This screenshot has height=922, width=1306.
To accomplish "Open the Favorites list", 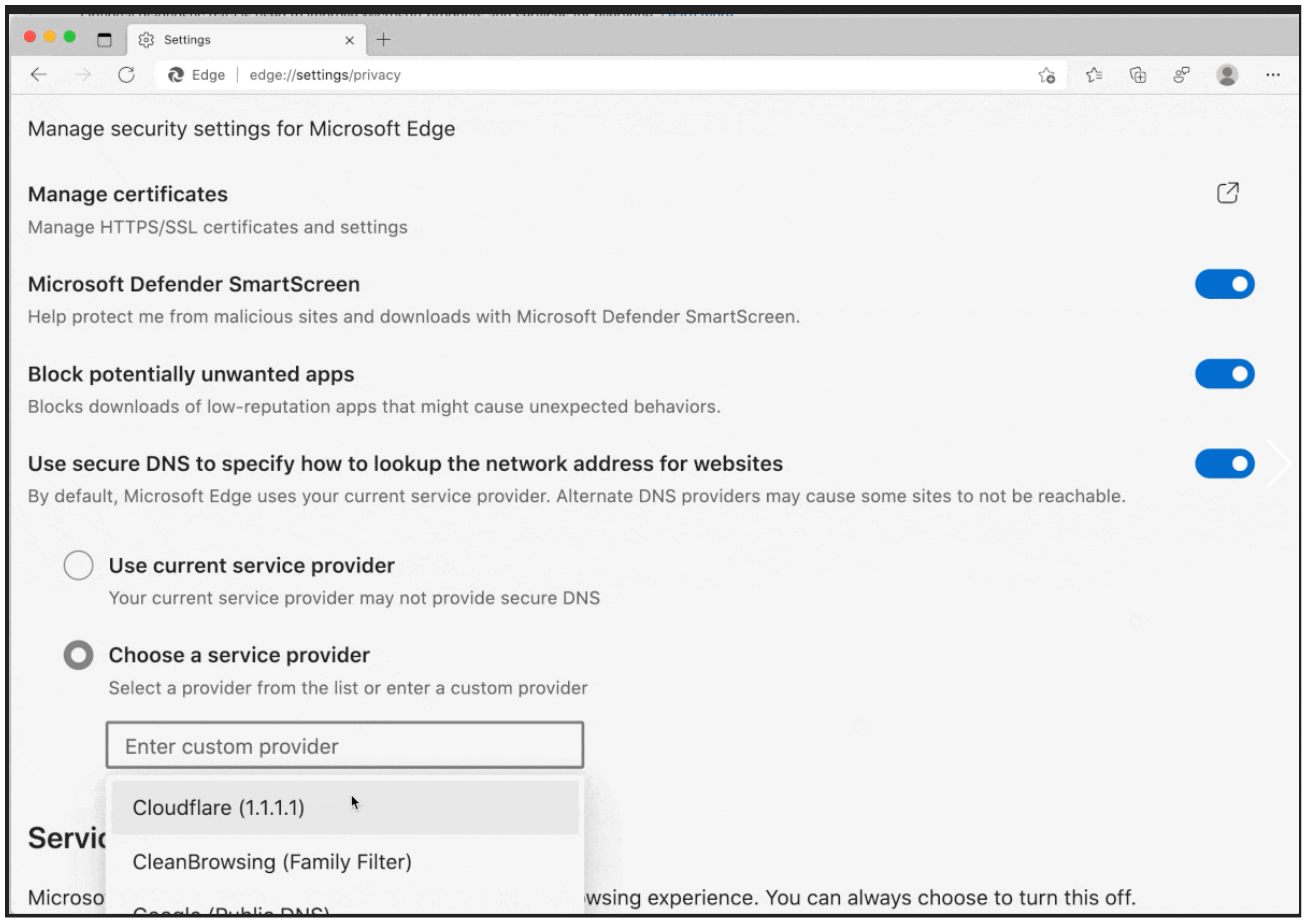I will 1092,74.
